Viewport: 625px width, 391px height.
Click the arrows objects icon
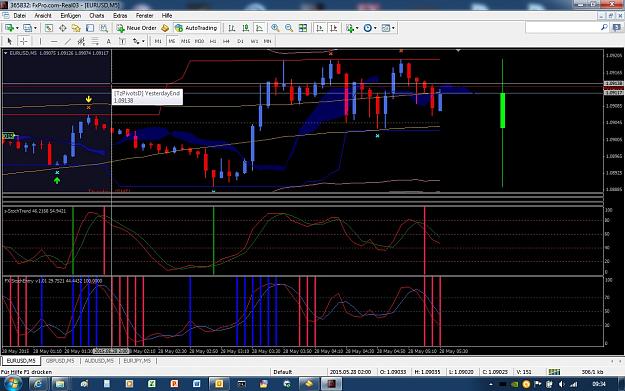click(136, 41)
